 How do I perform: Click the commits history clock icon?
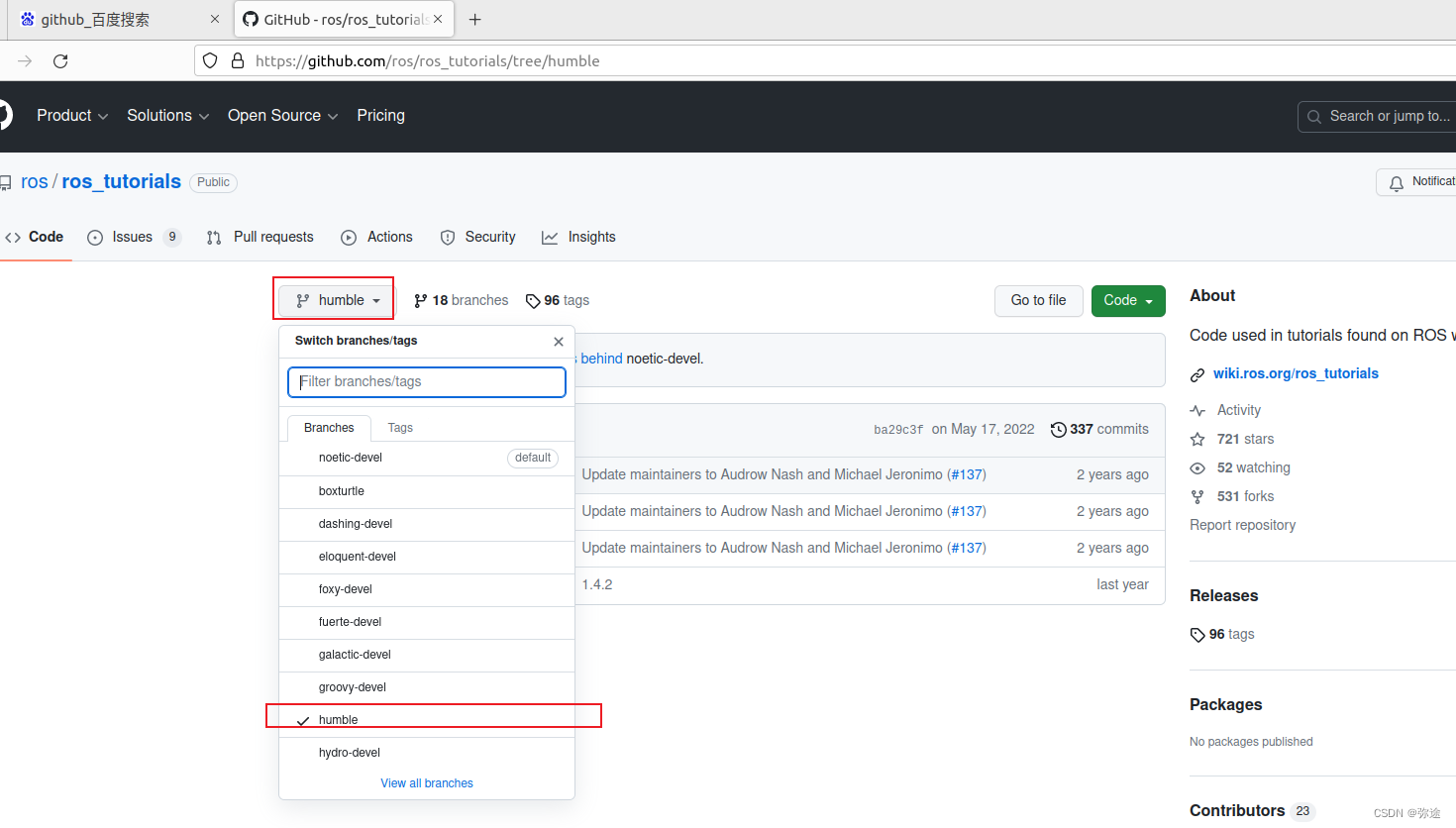pos(1058,429)
